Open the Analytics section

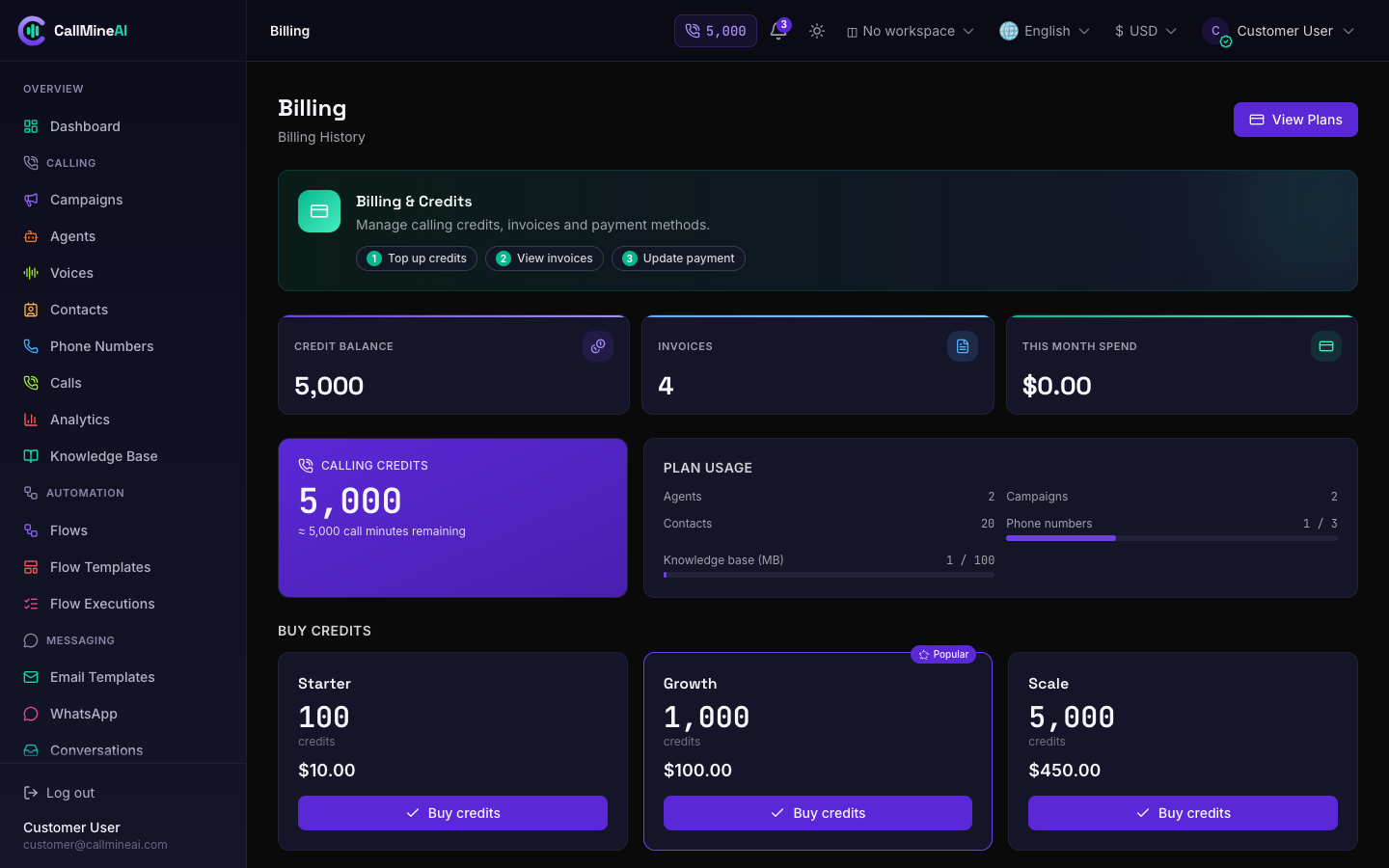tap(123, 420)
